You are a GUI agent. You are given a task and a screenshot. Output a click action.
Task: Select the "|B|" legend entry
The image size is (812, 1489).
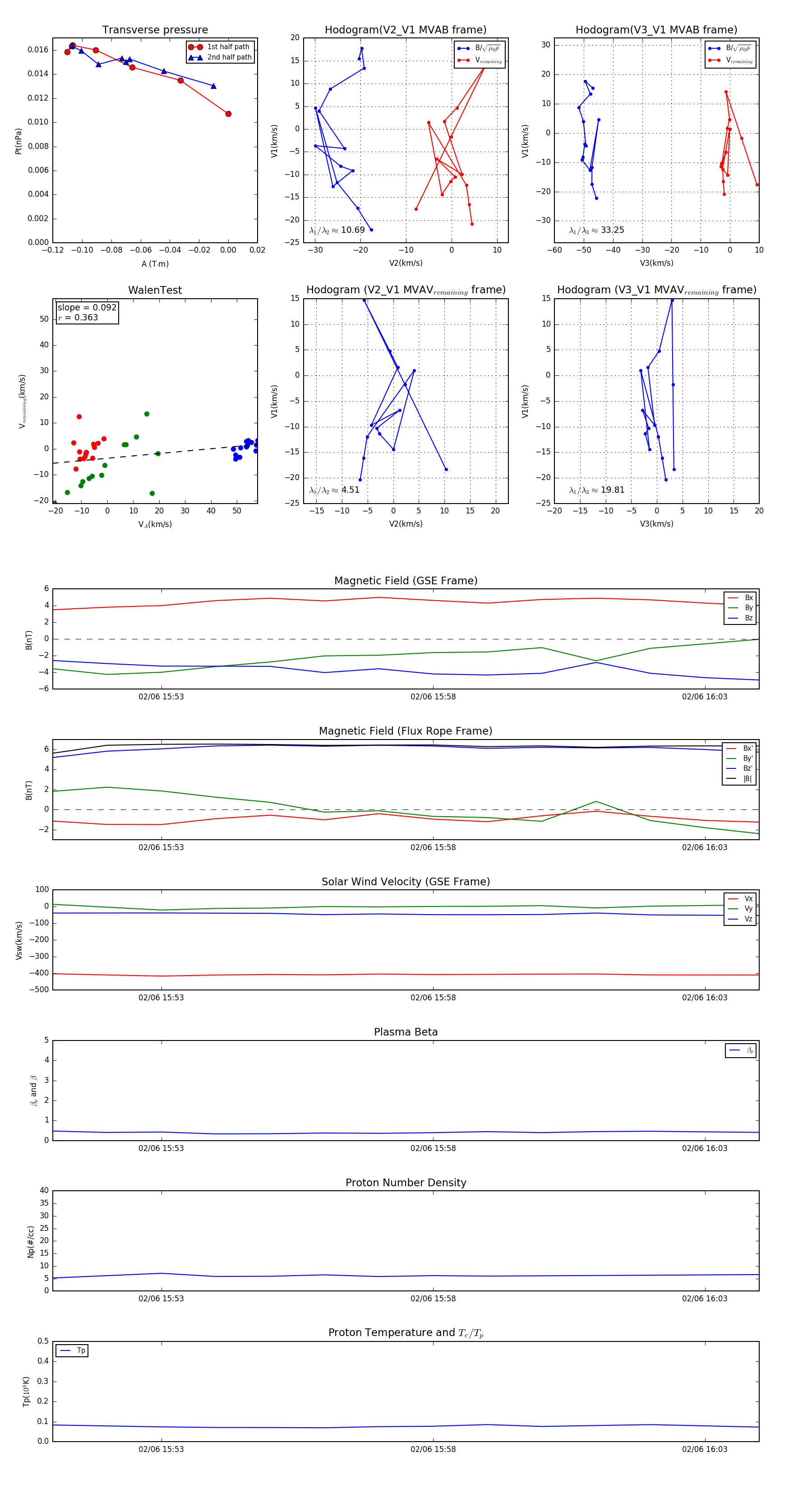click(740, 779)
